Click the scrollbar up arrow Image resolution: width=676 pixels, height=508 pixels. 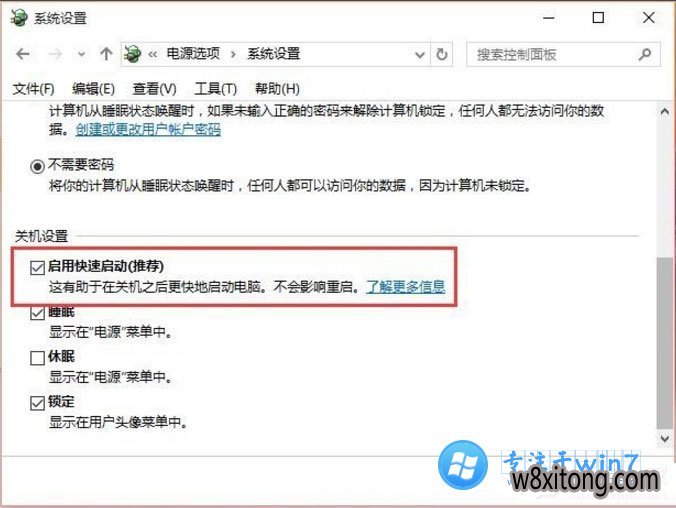click(664, 111)
